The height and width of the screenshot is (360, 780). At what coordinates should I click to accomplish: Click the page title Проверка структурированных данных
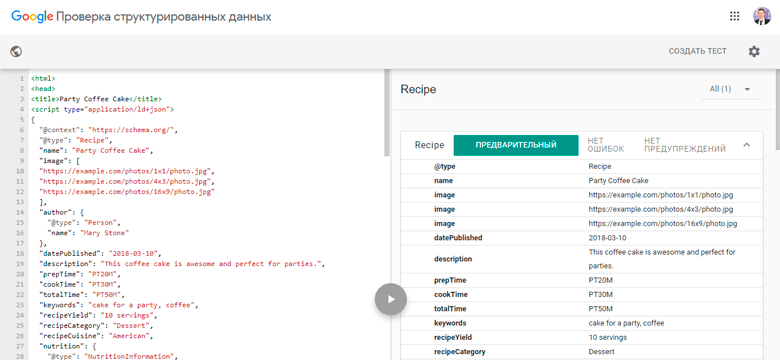click(164, 16)
